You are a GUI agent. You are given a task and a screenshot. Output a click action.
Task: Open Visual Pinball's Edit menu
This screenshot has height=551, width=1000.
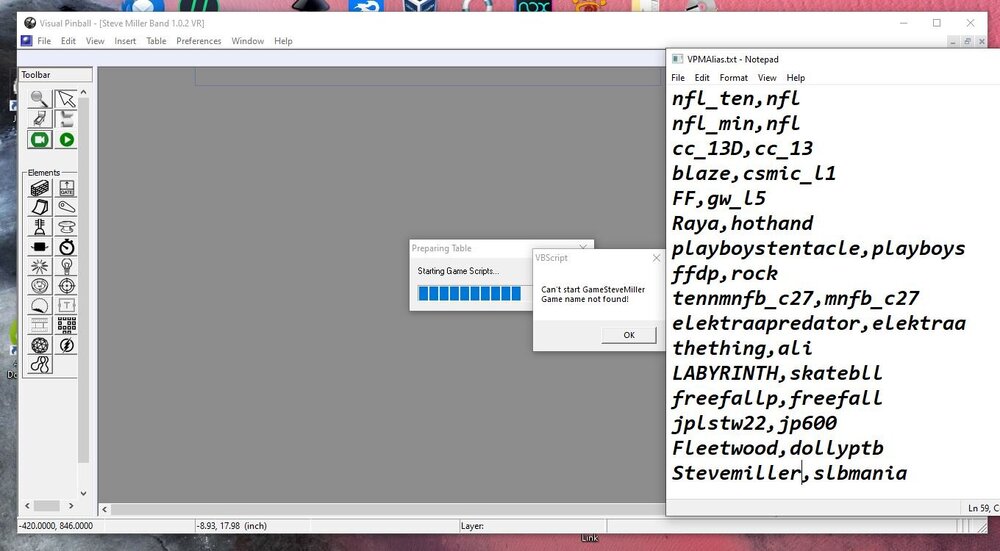point(68,41)
